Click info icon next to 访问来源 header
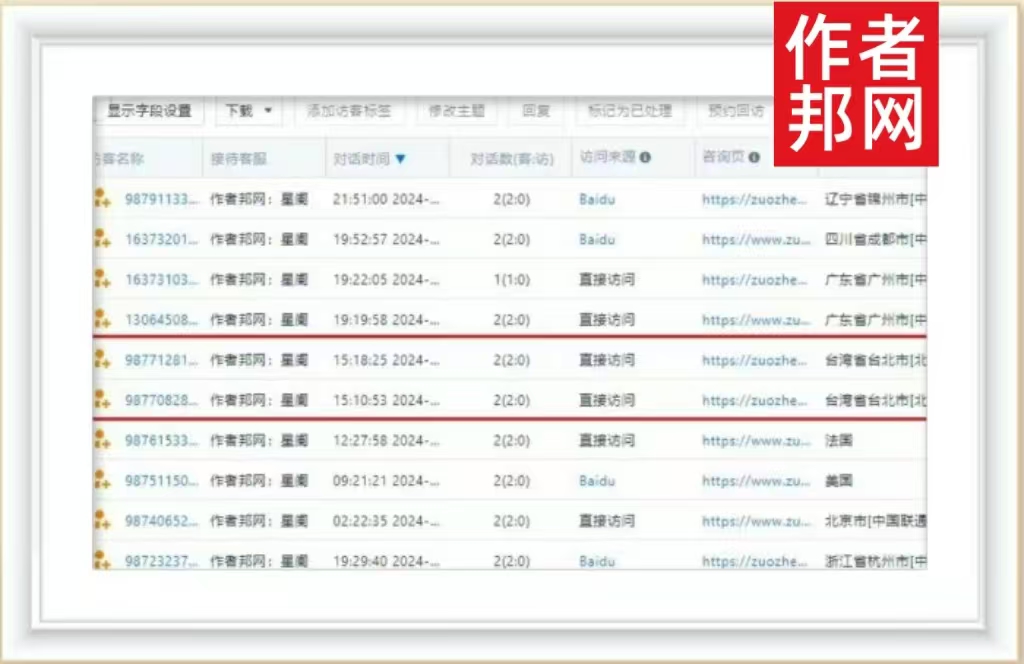Image resolution: width=1024 pixels, height=664 pixels. point(645,158)
